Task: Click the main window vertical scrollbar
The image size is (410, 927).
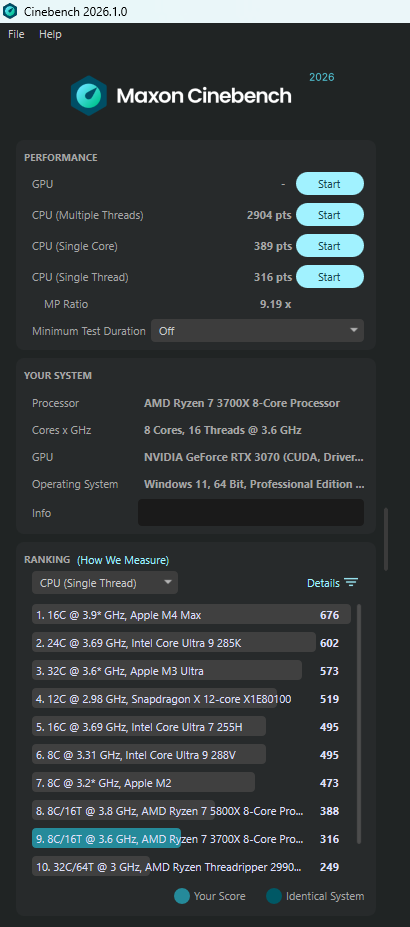Action: (386, 539)
